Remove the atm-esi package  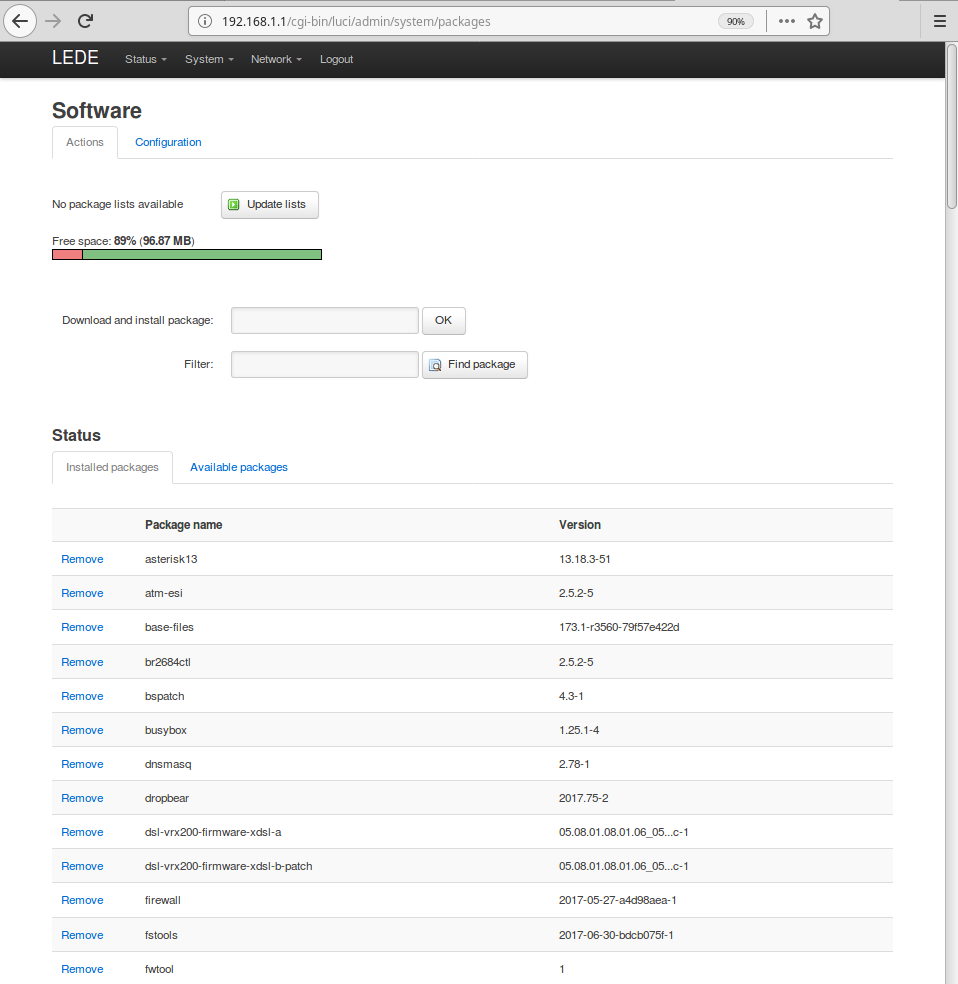tap(82, 593)
